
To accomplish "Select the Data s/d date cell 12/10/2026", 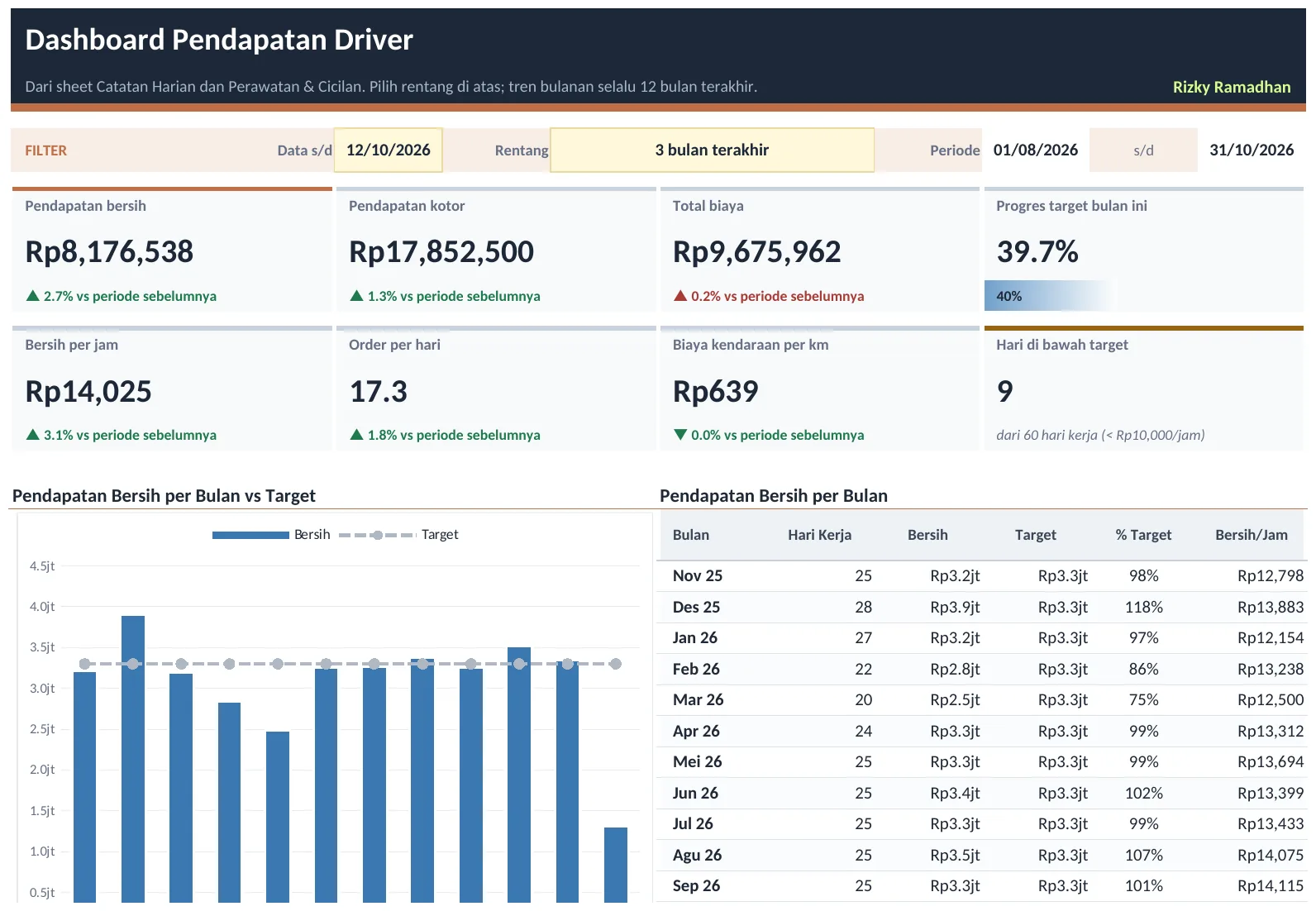I will [389, 150].
